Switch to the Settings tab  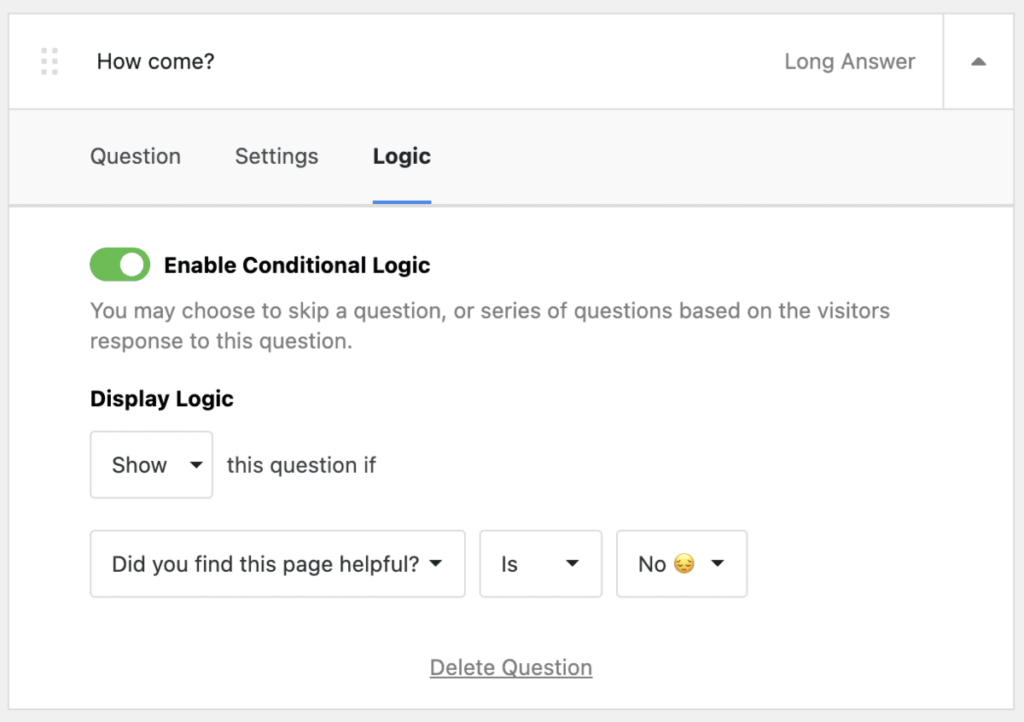pos(276,157)
